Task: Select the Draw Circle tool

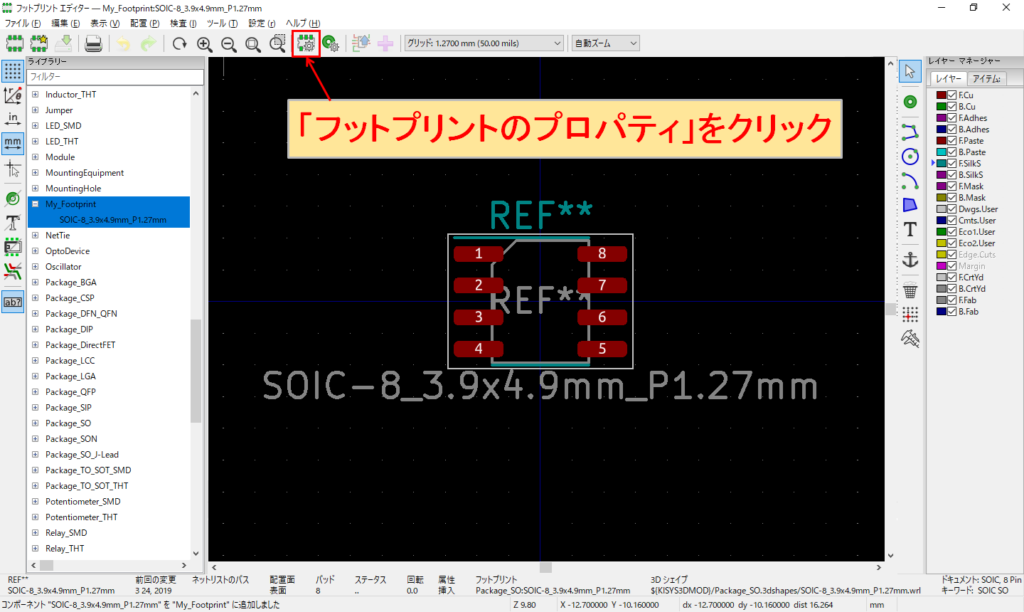Action: tap(910, 156)
